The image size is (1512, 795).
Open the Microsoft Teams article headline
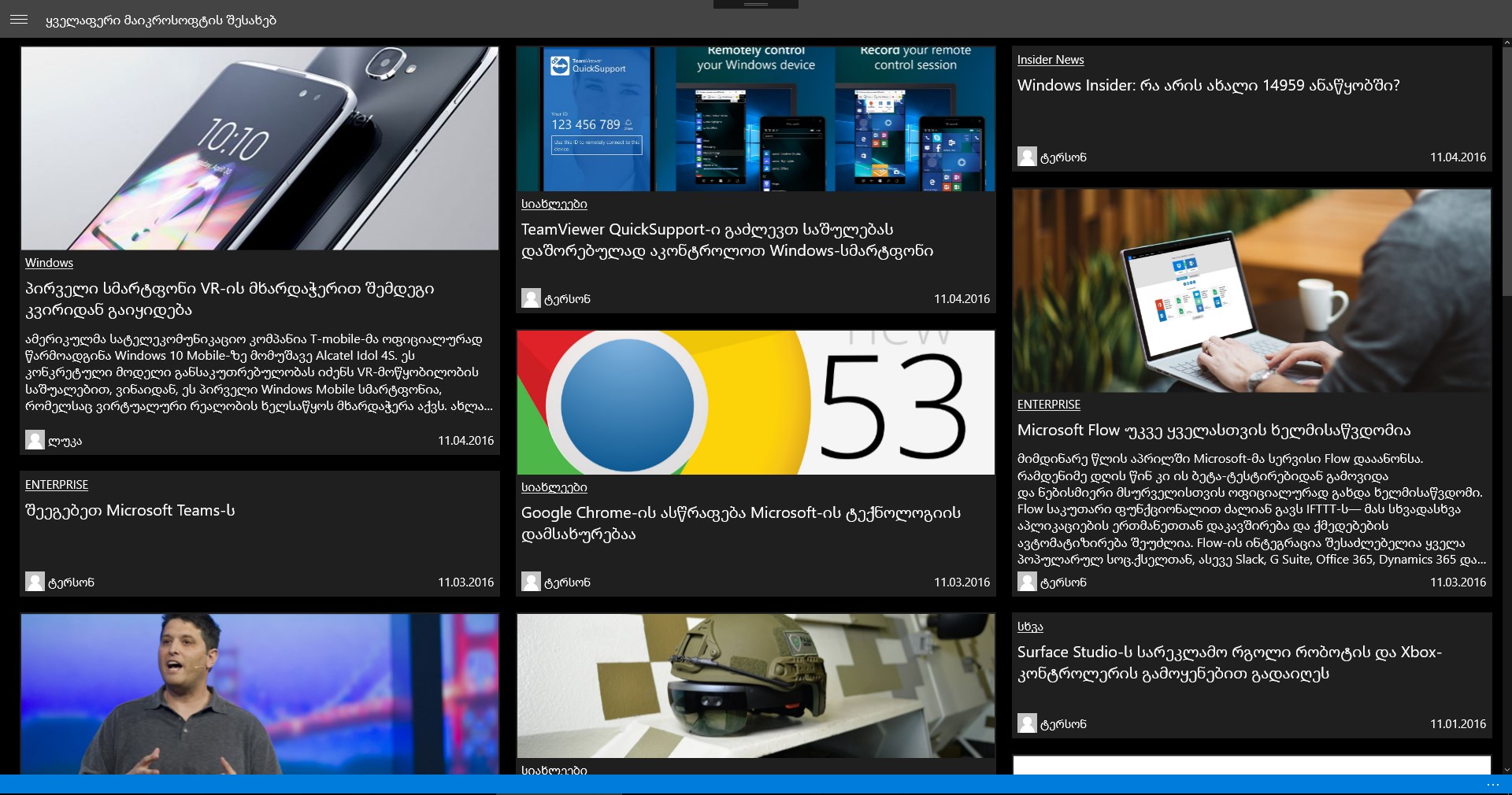pos(130,510)
